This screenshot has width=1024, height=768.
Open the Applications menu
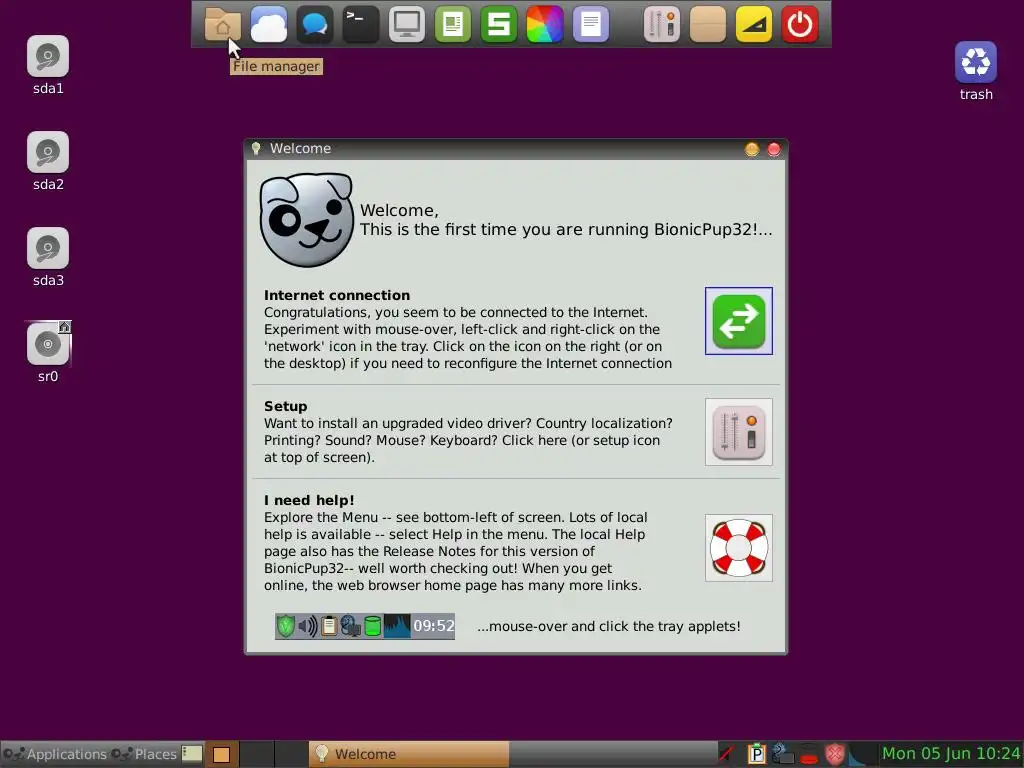click(55, 754)
